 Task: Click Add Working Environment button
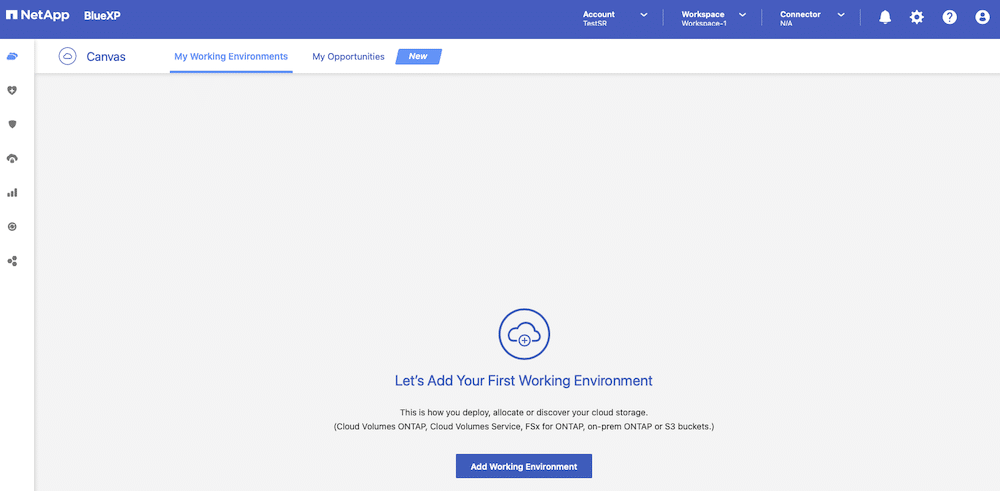point(524,466)
